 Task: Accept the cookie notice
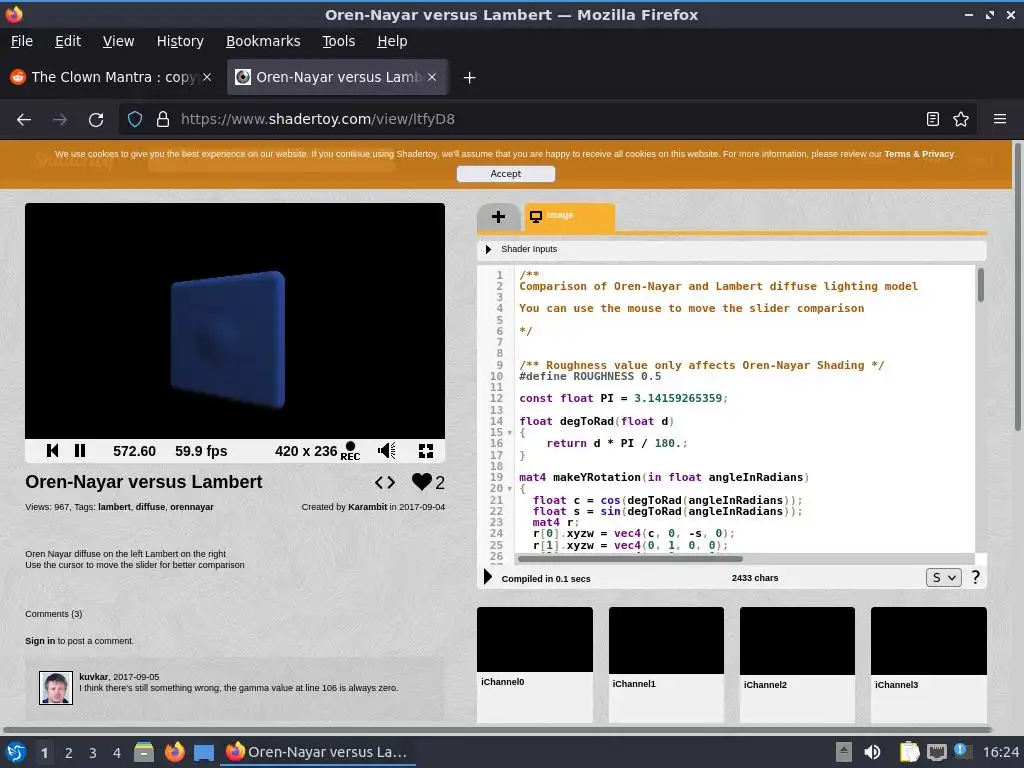tap(506, 174)
